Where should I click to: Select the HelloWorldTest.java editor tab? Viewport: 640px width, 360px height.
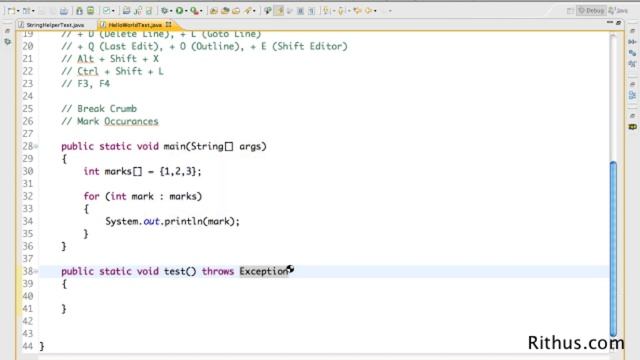[x=135, y=25]
